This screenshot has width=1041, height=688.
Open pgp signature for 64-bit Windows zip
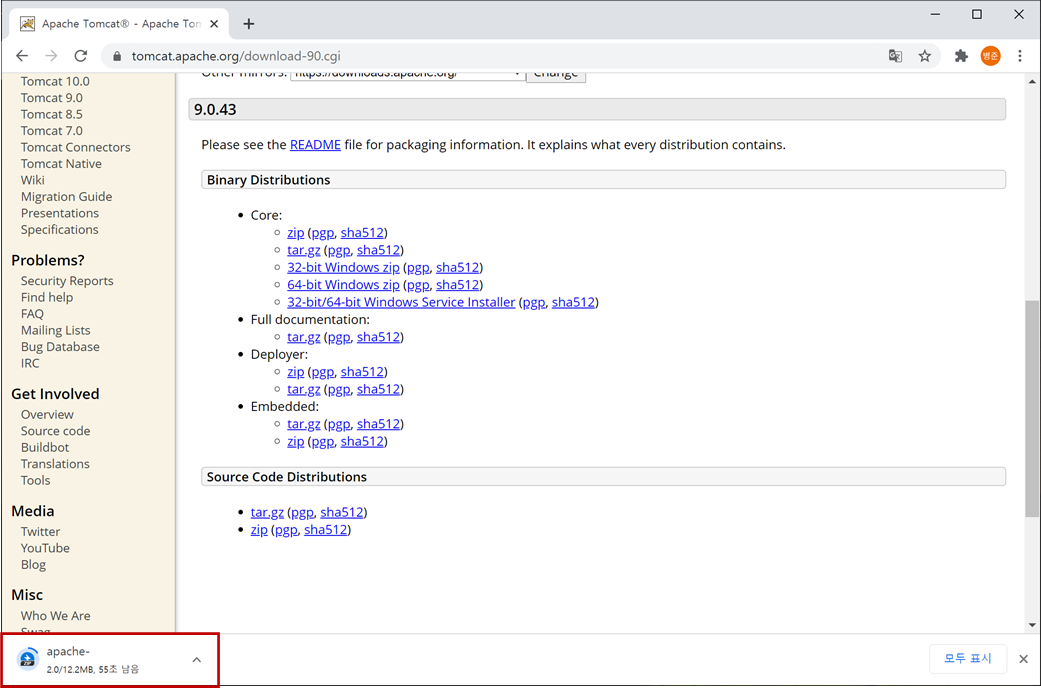pos(418,286)
